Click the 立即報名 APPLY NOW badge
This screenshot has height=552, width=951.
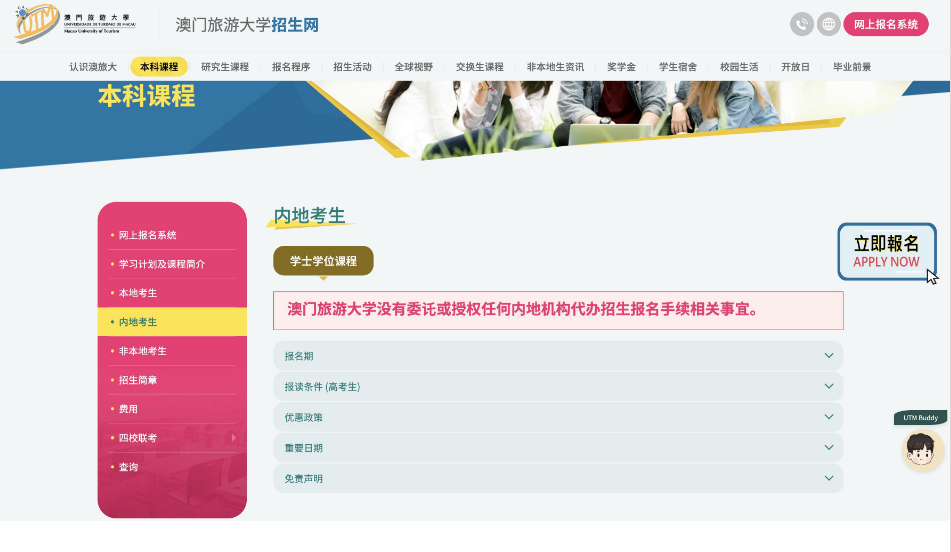[886, 251]
